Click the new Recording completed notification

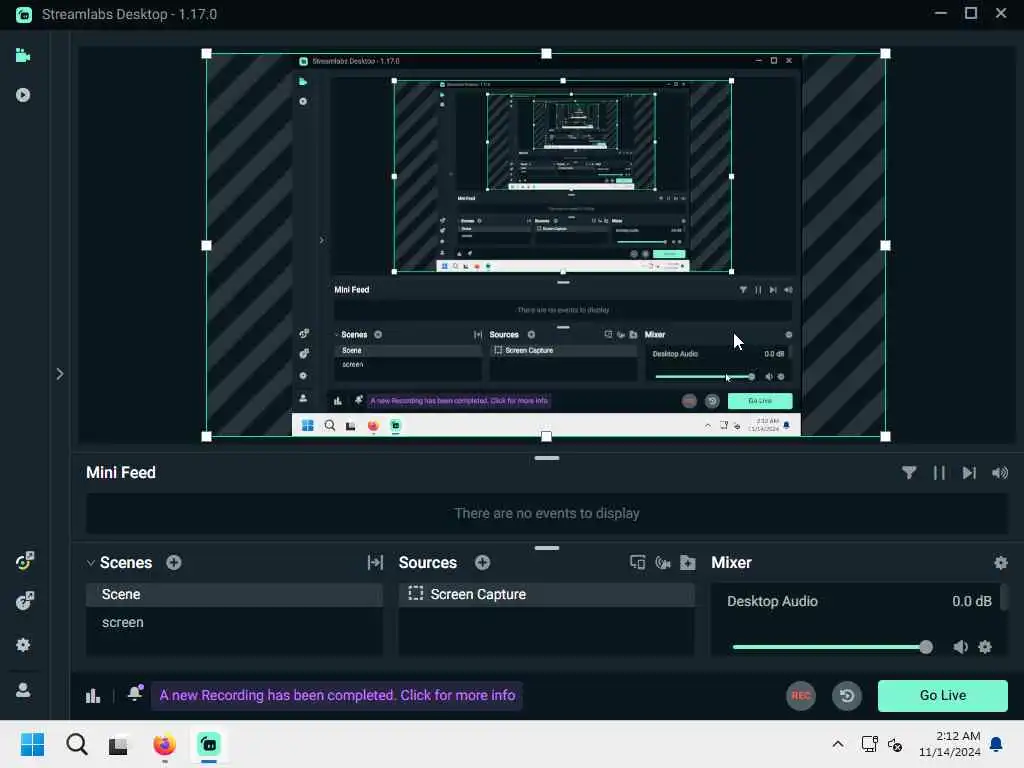(x=337, y=696)
